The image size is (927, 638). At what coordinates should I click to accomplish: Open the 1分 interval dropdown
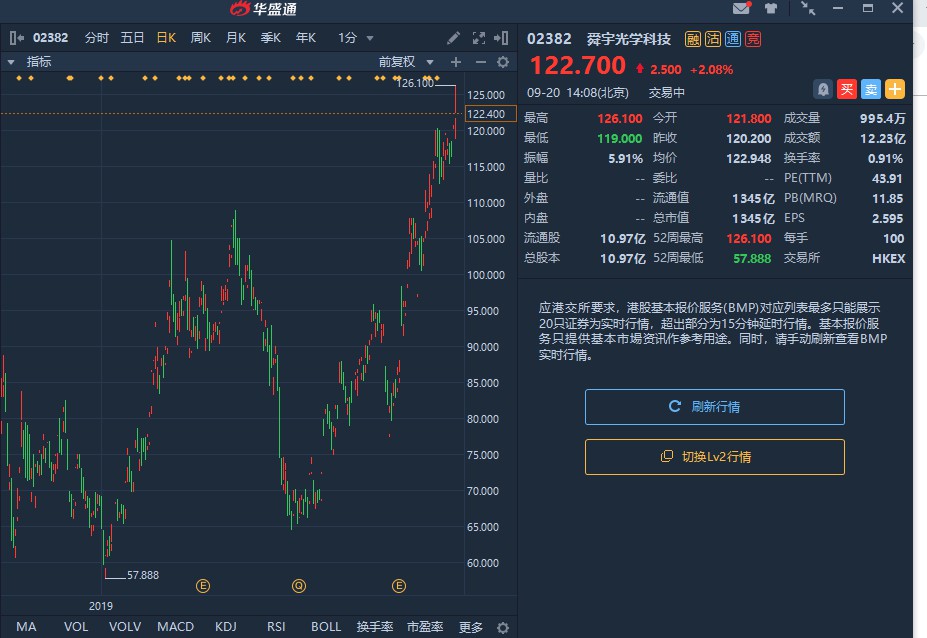[x=356, y=38]
